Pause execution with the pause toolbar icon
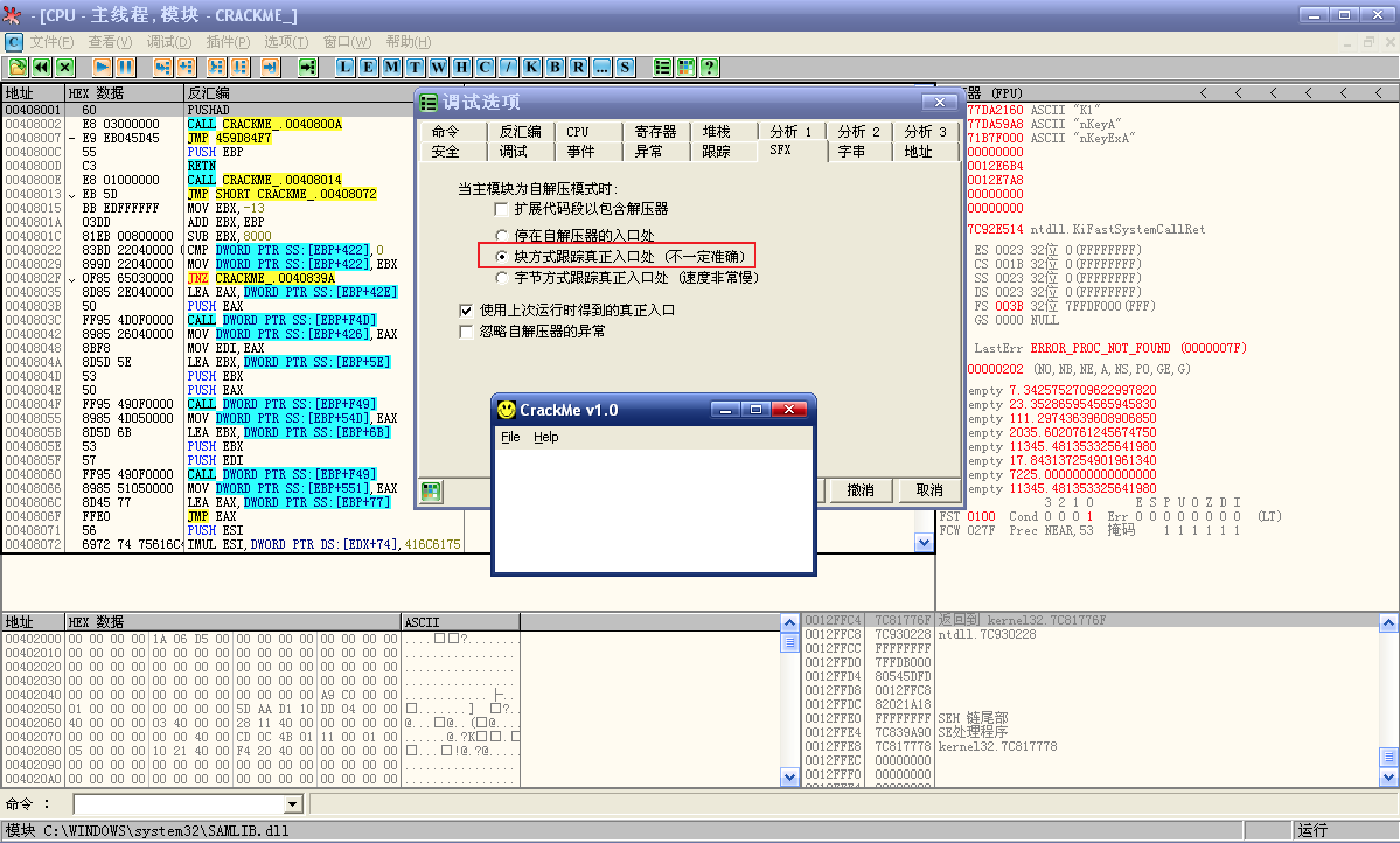This screenshot has height=843, width=1400. click(x=126, y=67)
